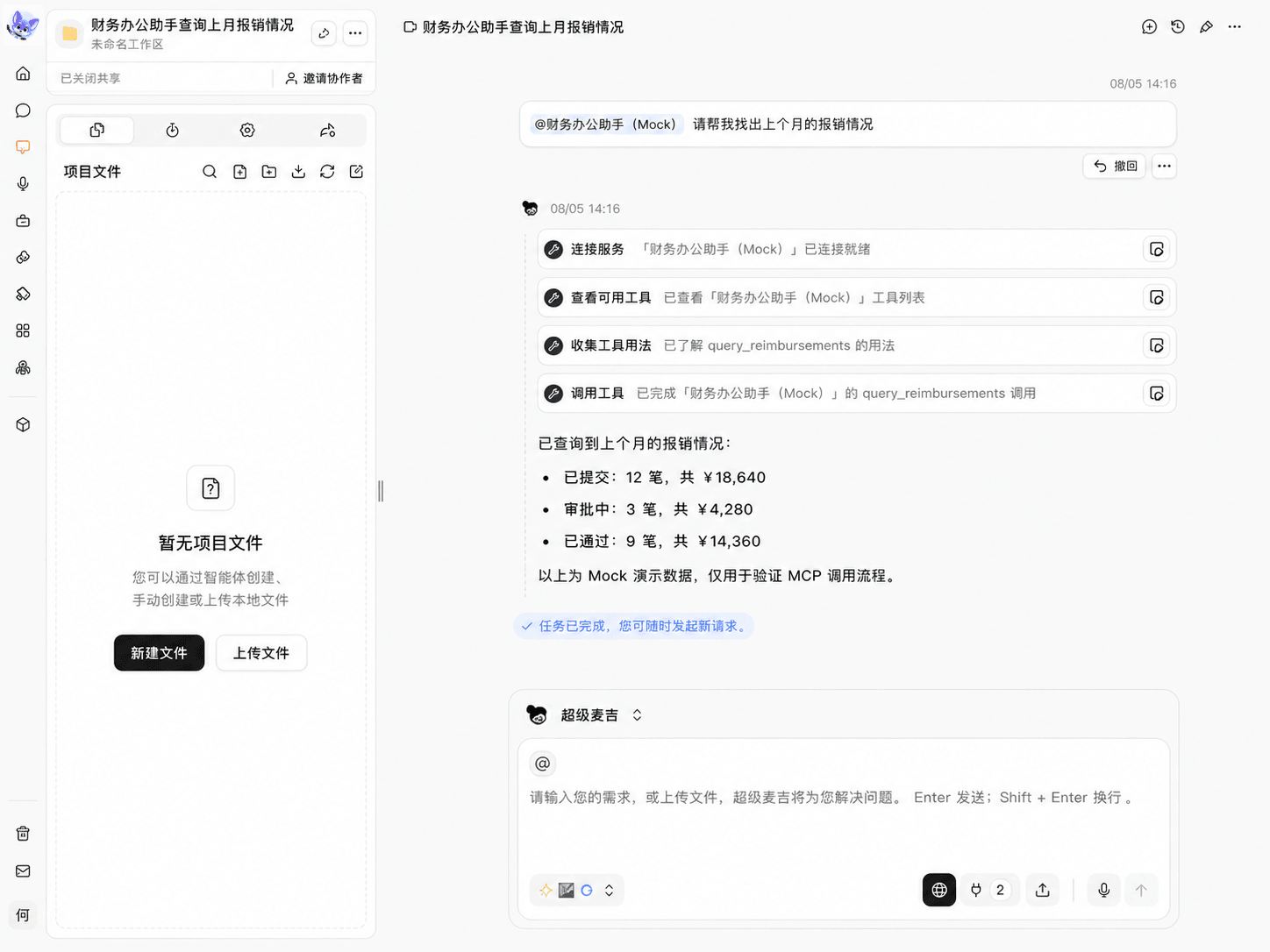Start voice input with microphone in composer
The height and width of the screenshot is (952, 1270).
coord(1104,890)
